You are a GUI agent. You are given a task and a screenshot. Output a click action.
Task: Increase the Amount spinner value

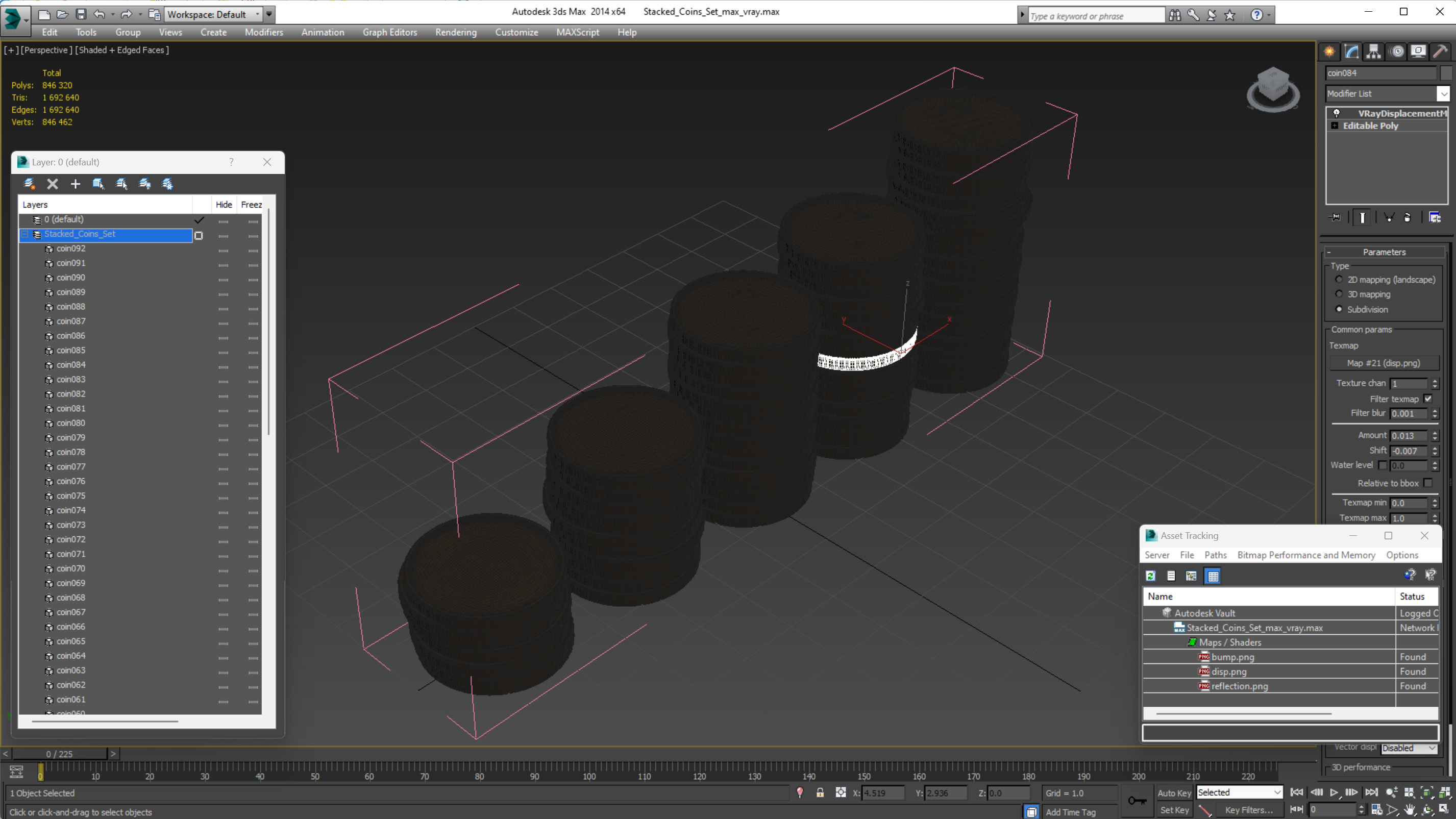[x=1435, y=433]
